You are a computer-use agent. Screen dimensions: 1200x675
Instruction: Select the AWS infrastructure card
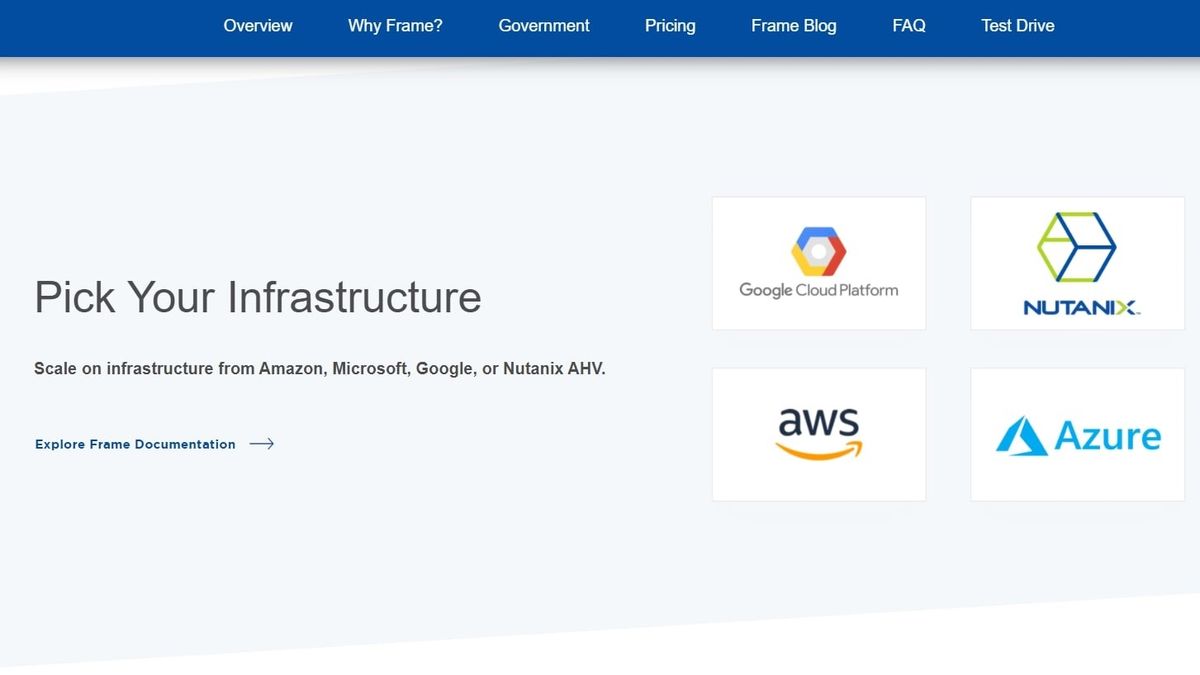[818, 433]
